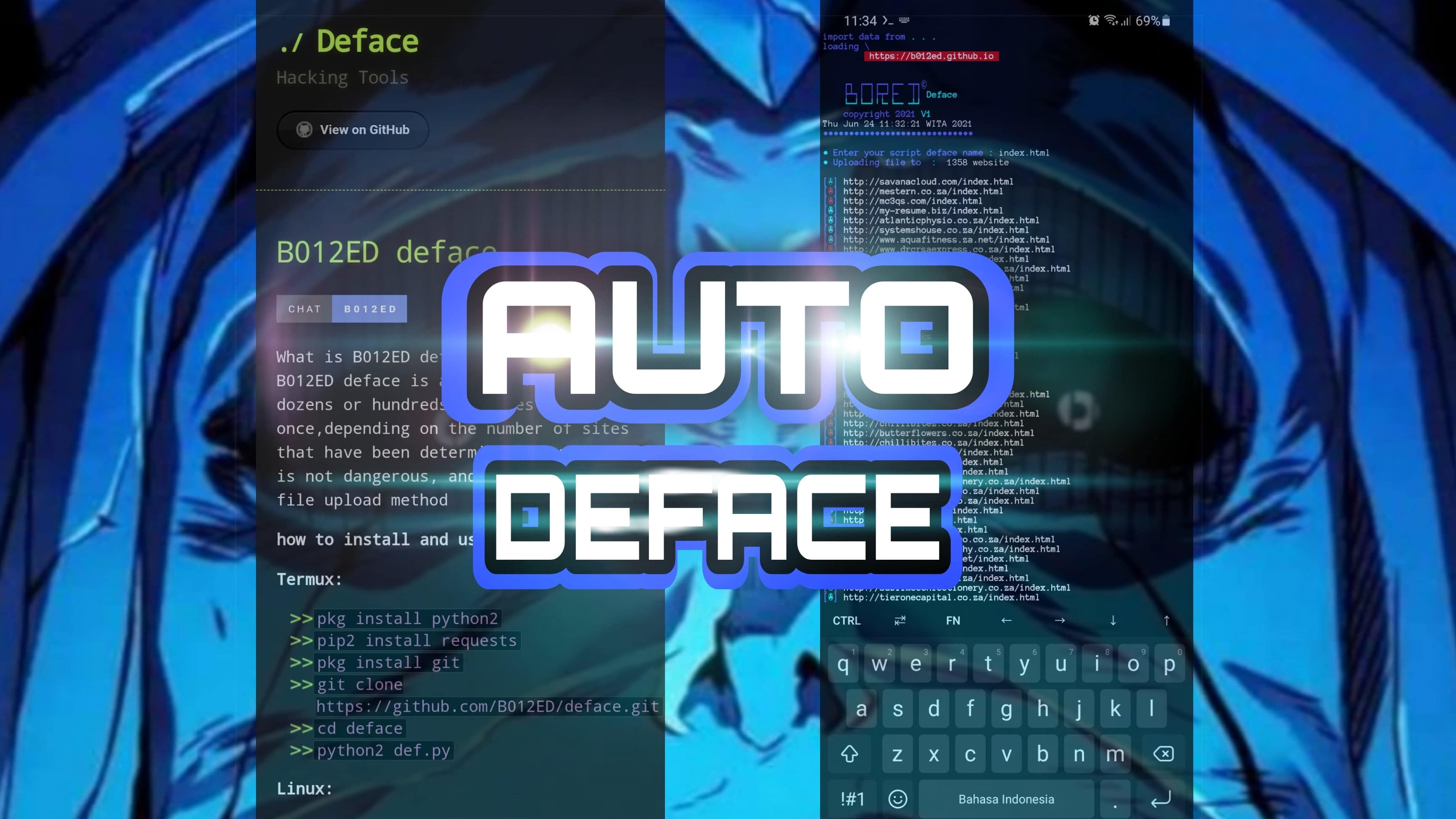The image size is (1456, 819).
Task: Tap the FN key on virtual keyboard
Action: [x=951, y=620]
